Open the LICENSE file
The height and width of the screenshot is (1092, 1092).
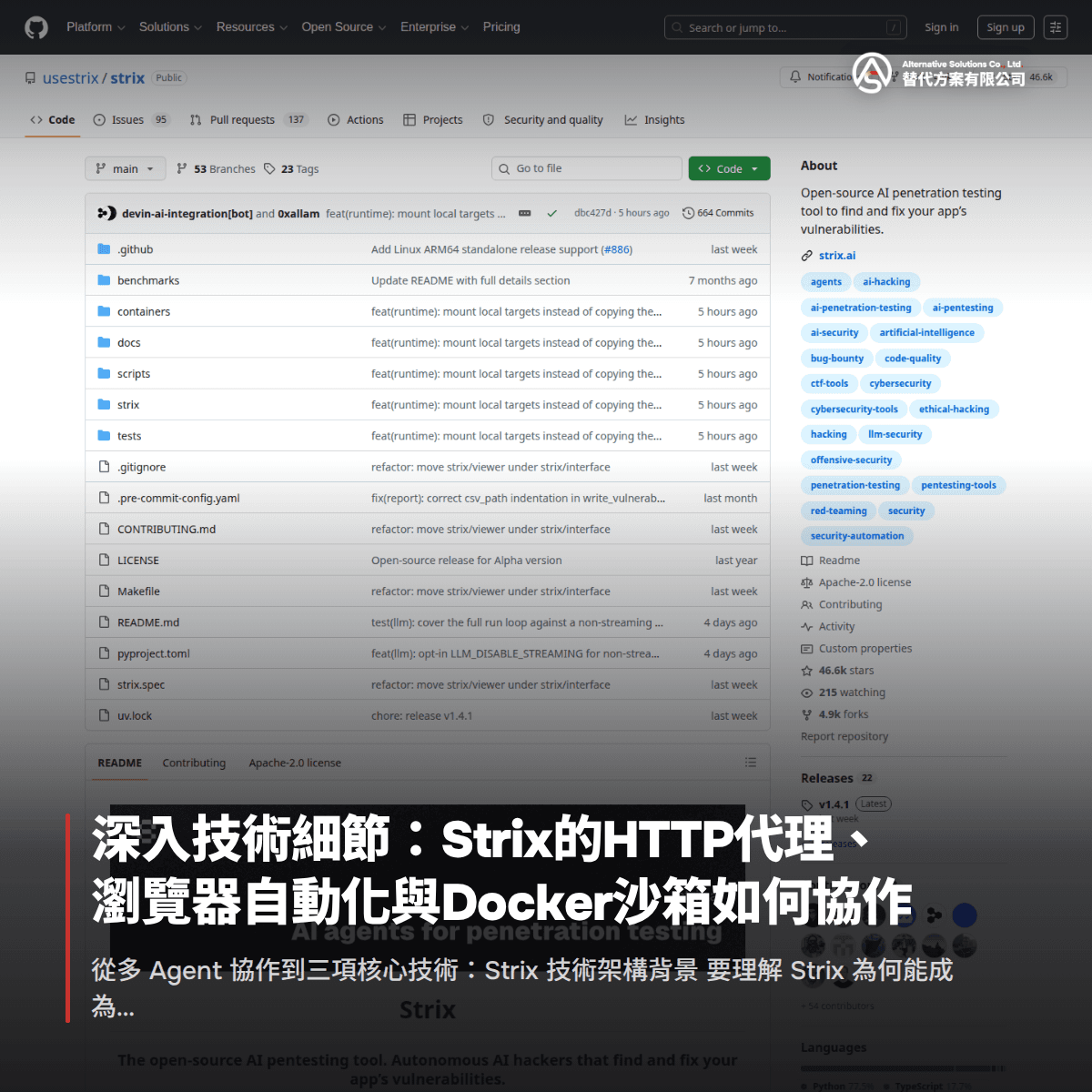(138, 561)
